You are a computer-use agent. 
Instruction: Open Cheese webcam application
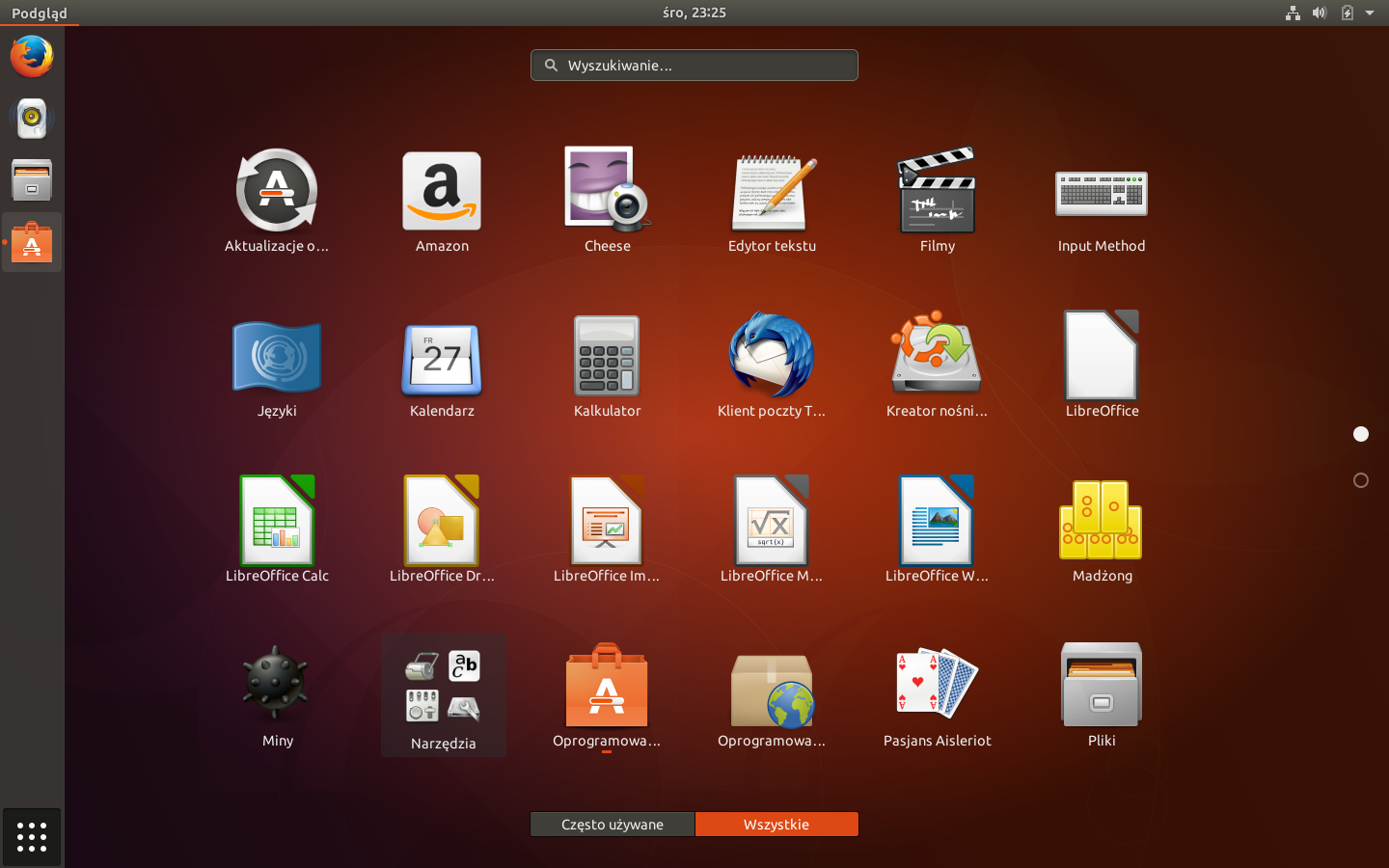click(x=607, y=201)
